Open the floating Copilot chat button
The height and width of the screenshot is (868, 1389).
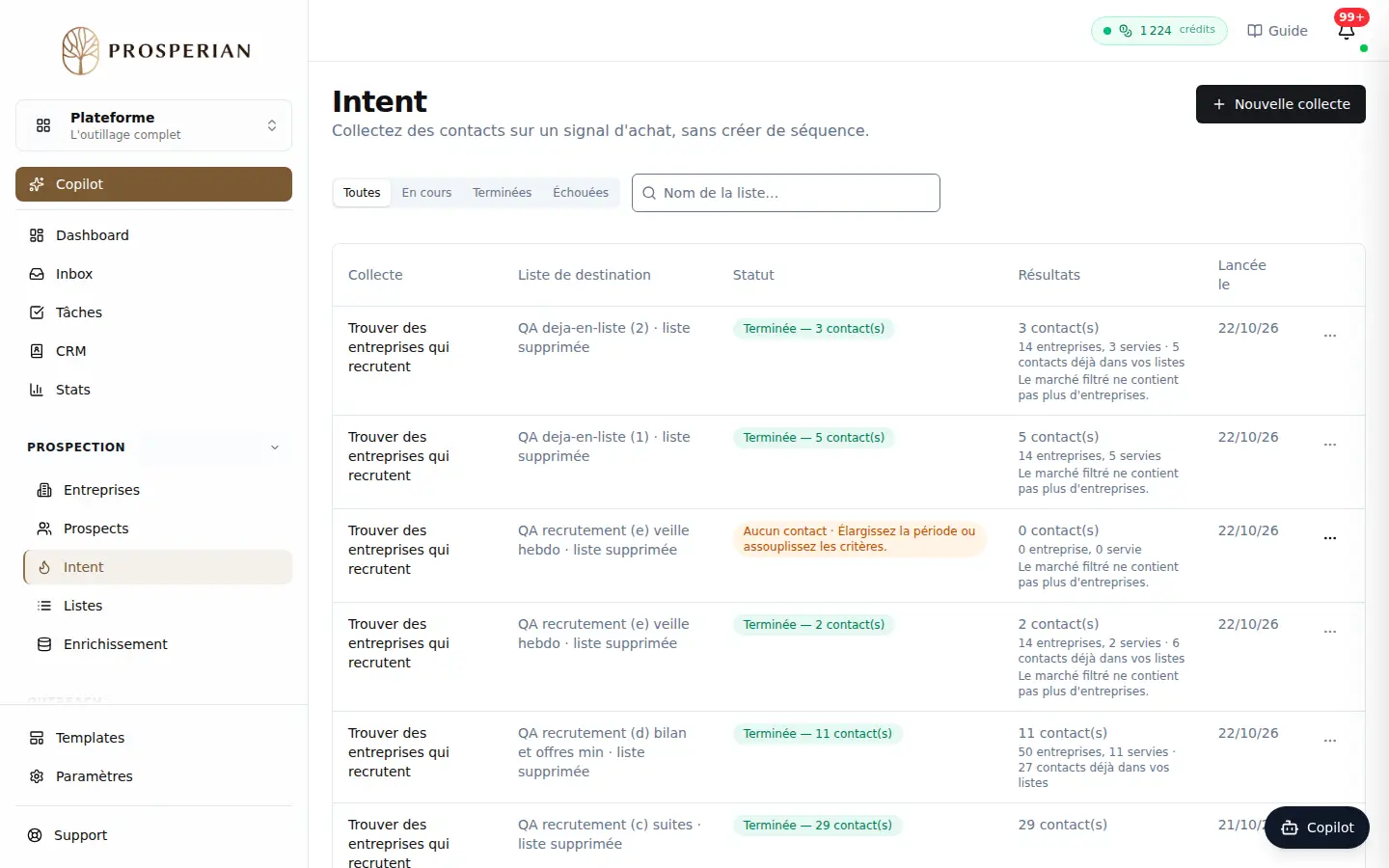(x=1317, y=827)
